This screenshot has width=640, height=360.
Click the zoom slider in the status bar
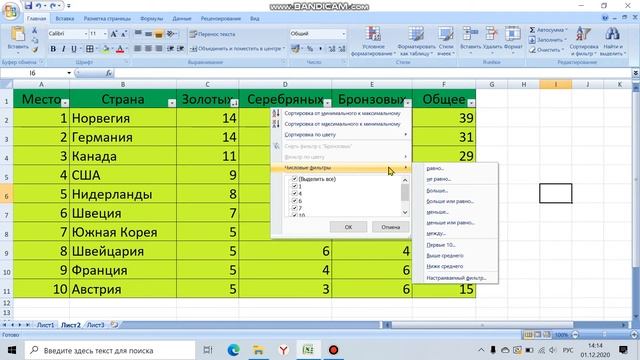(604, 335)
